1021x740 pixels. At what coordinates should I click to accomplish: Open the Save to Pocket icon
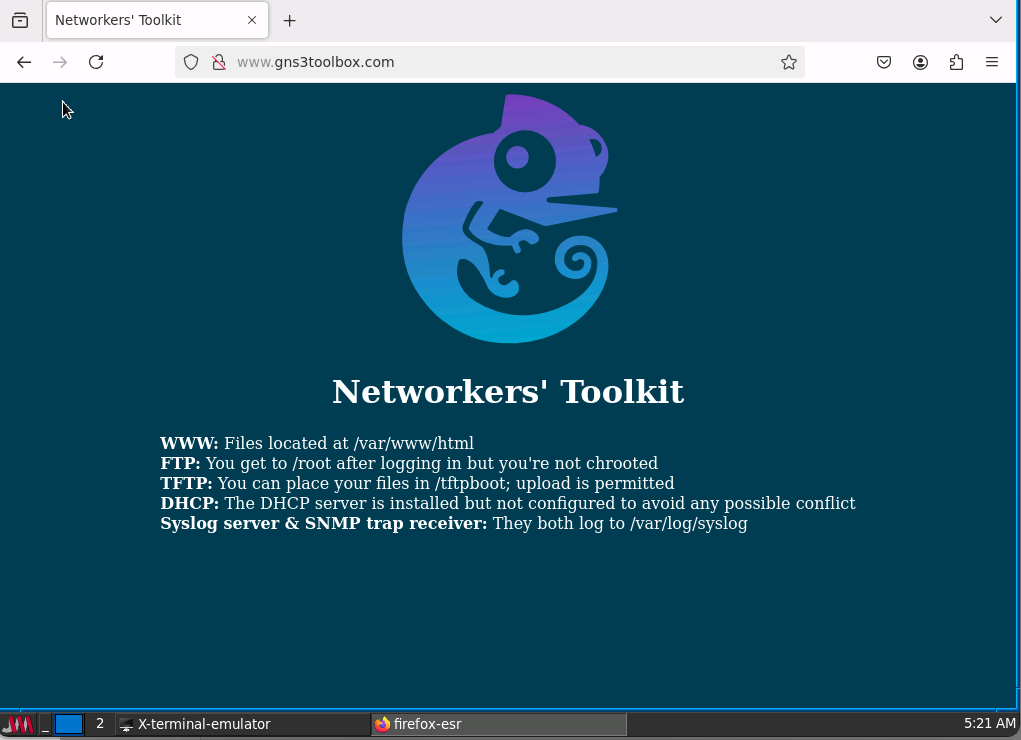[884, 62]
